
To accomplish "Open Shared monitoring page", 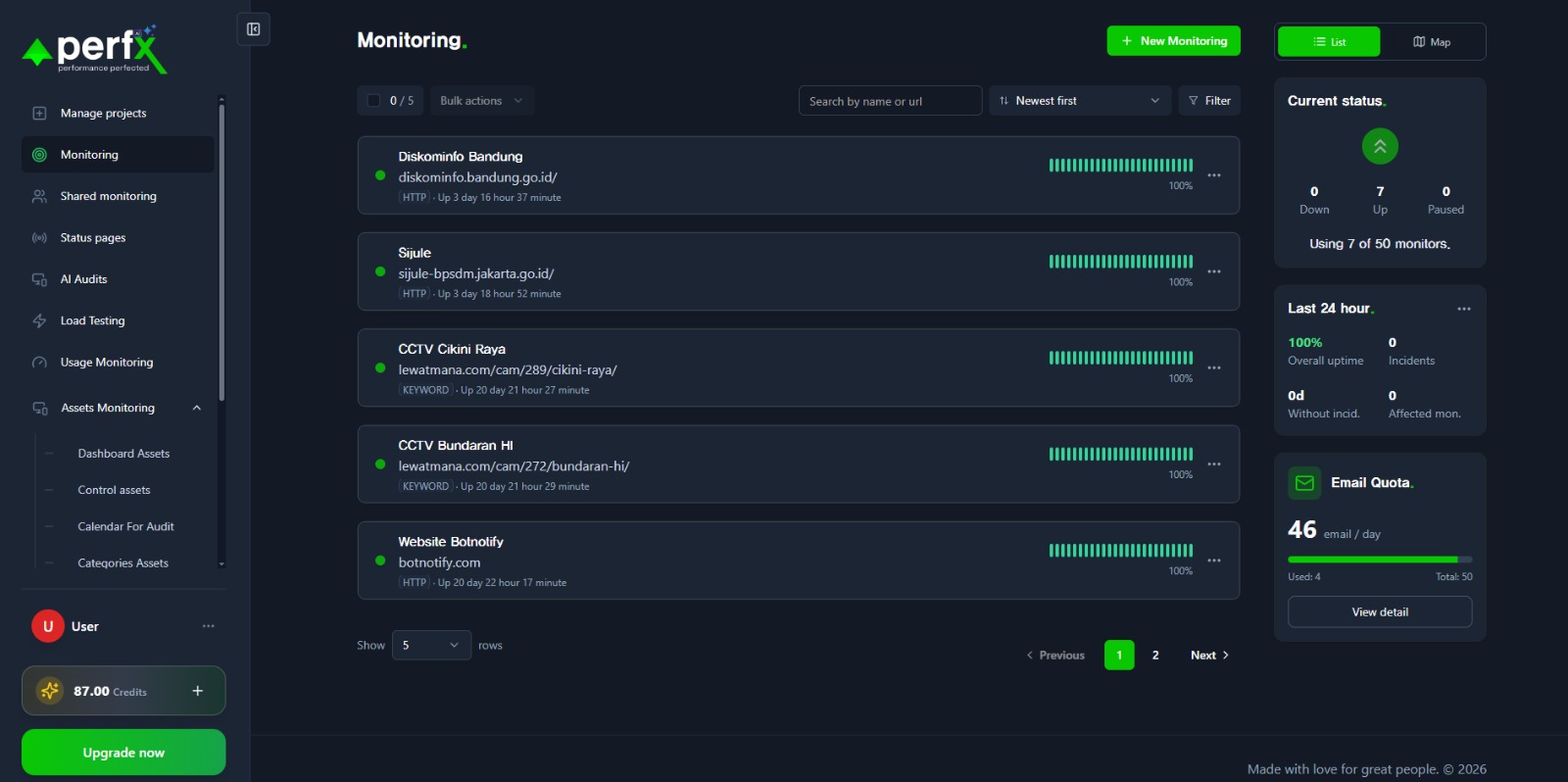I will tap(118, 196).
